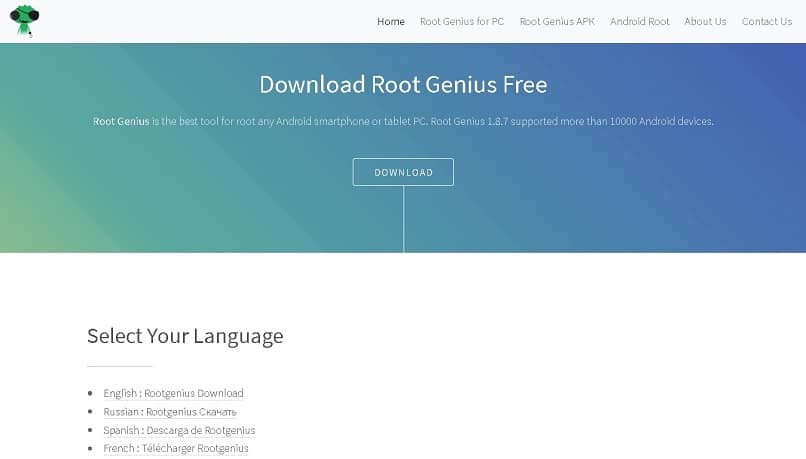Open Spanish : Descarga de Rootgenius link

coord(179,430)
